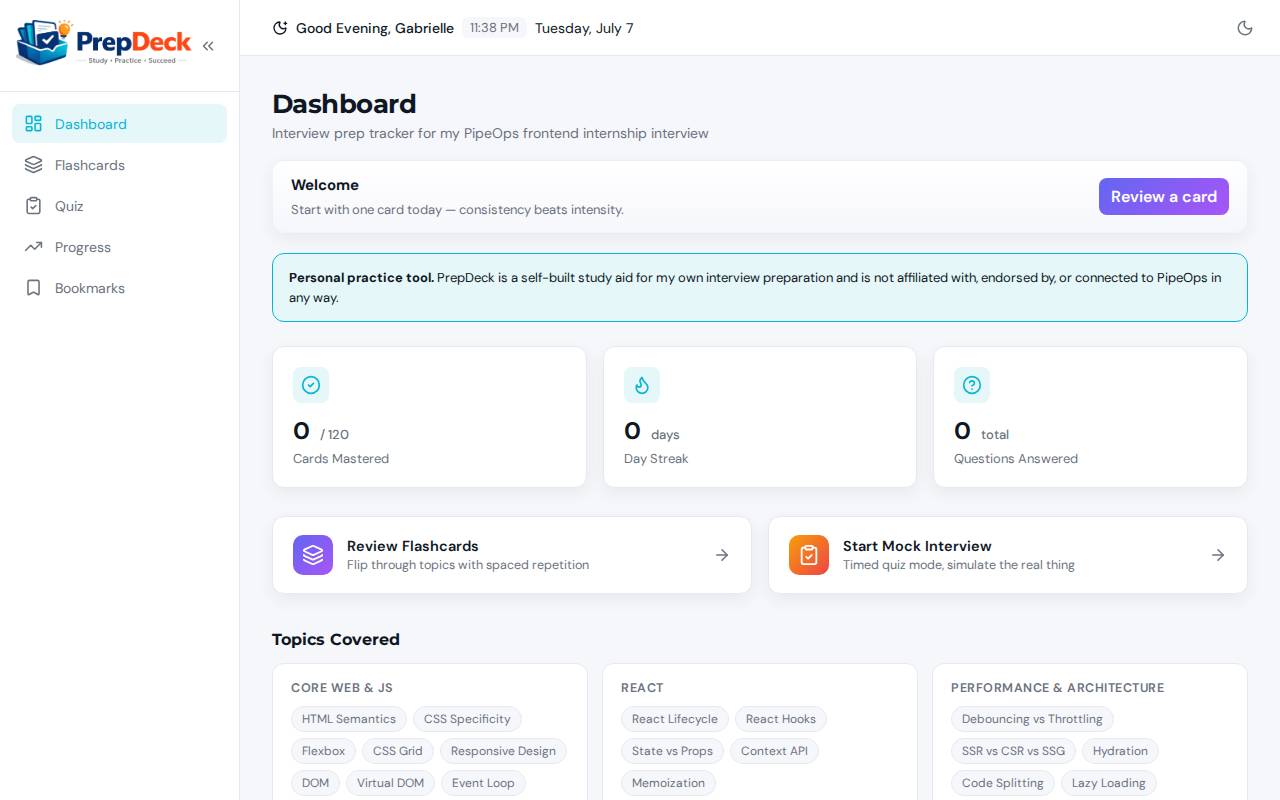Click the arrow on Start Mock Interview card
Screen dimensions: 1280x800
(x=1218, y=555)
